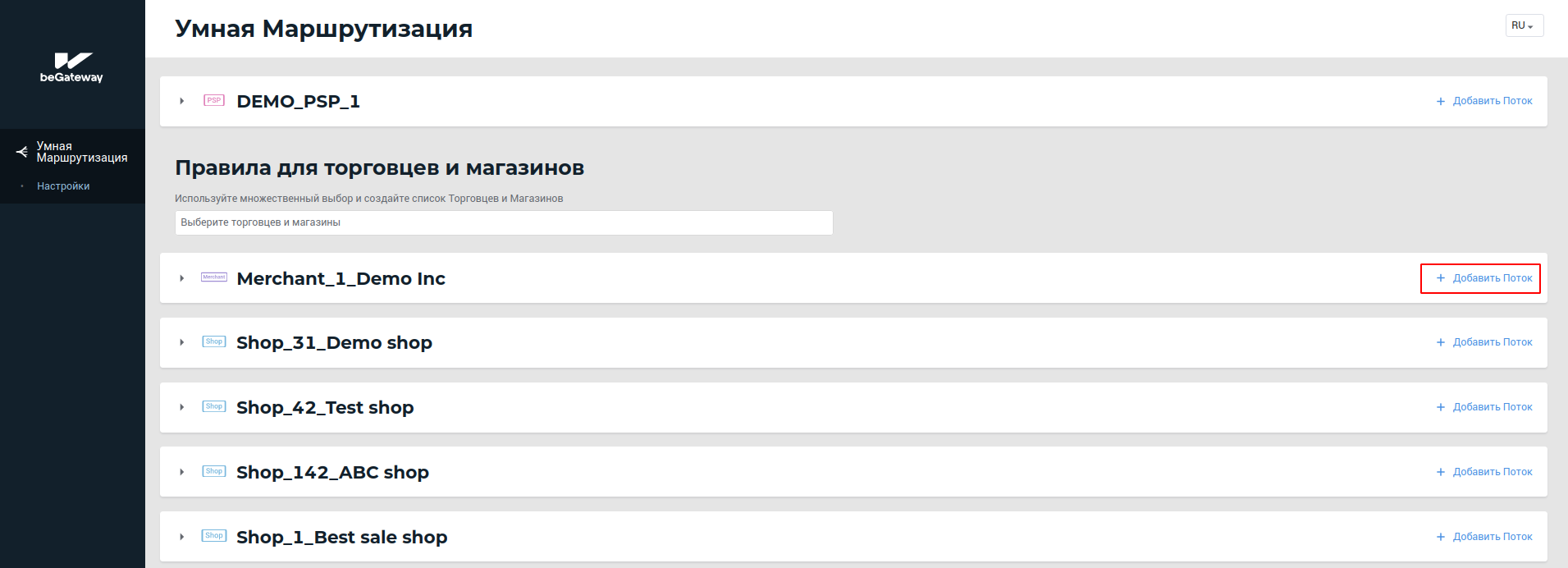Expand the Shop_1_Best sale shop row
The width and height of the screenshot is (1568, 568).
coord(182,537)
